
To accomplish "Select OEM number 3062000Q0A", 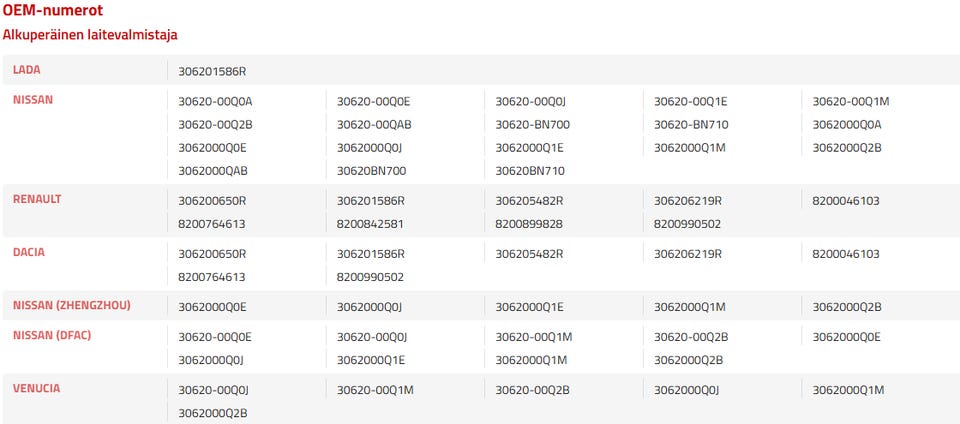I will coord(847,124).
